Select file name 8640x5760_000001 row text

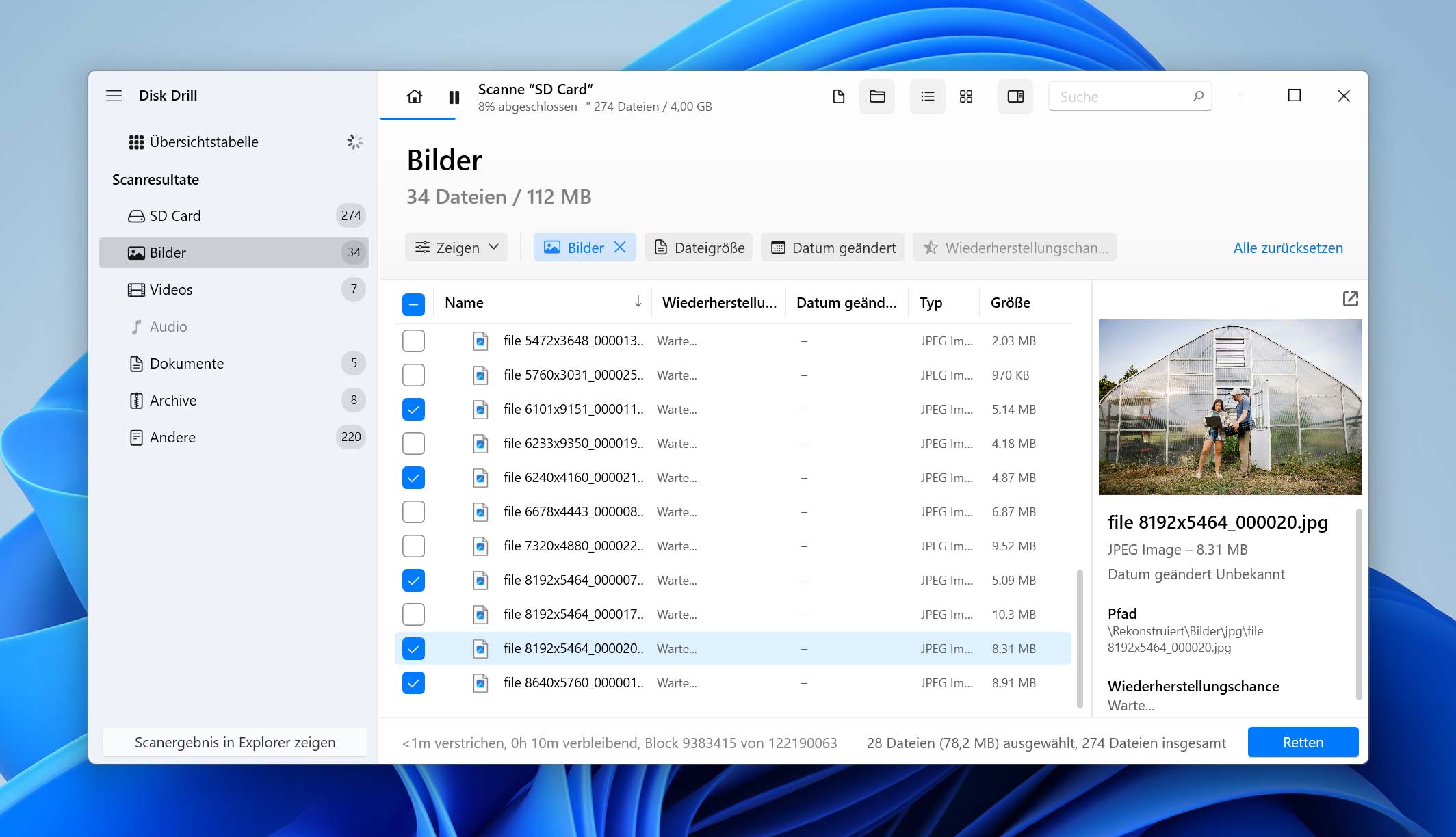point(573,683)
